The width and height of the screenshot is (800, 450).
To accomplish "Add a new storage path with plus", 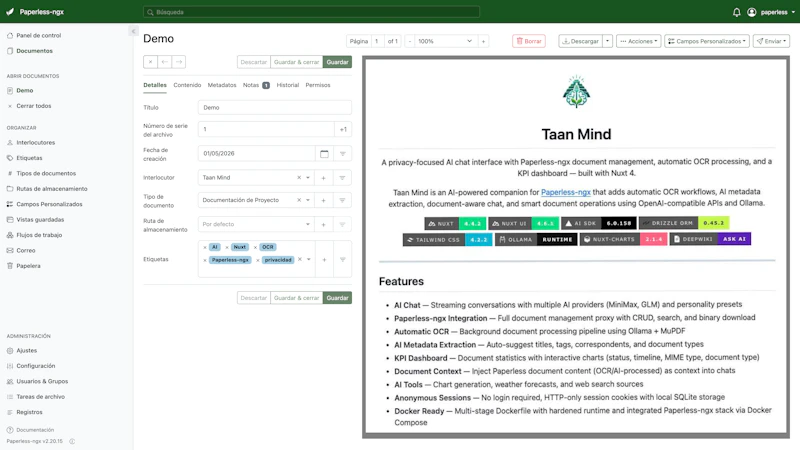I will (323, 224).
